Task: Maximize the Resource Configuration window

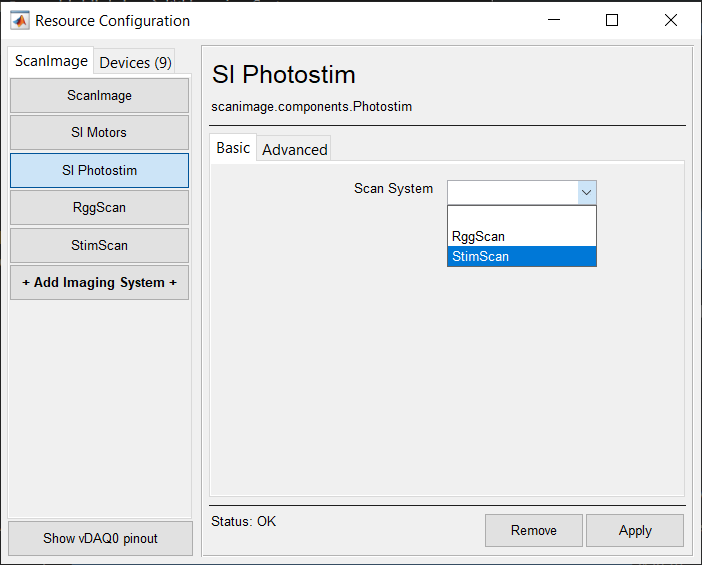Action: (612, 20)
